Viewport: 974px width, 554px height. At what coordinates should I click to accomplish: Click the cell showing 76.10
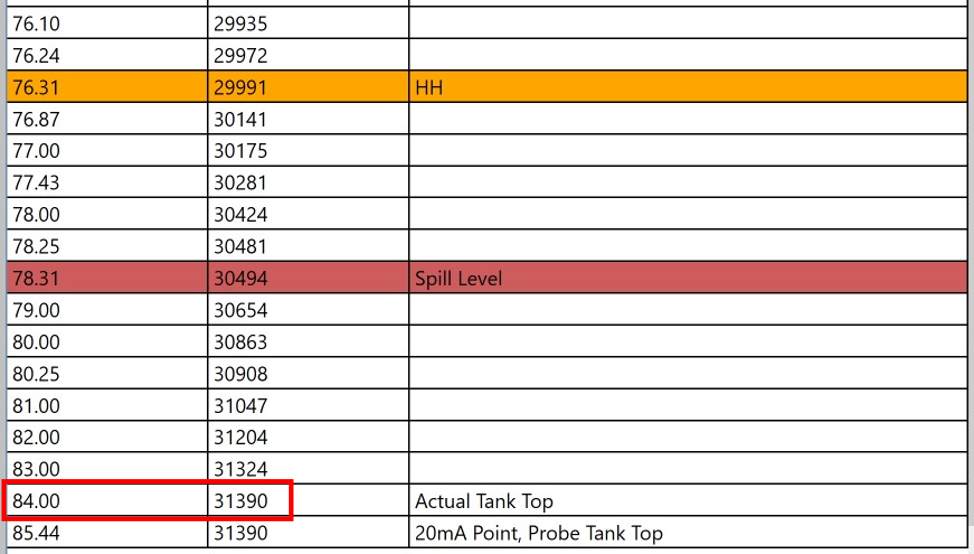[x=107, y=24]
